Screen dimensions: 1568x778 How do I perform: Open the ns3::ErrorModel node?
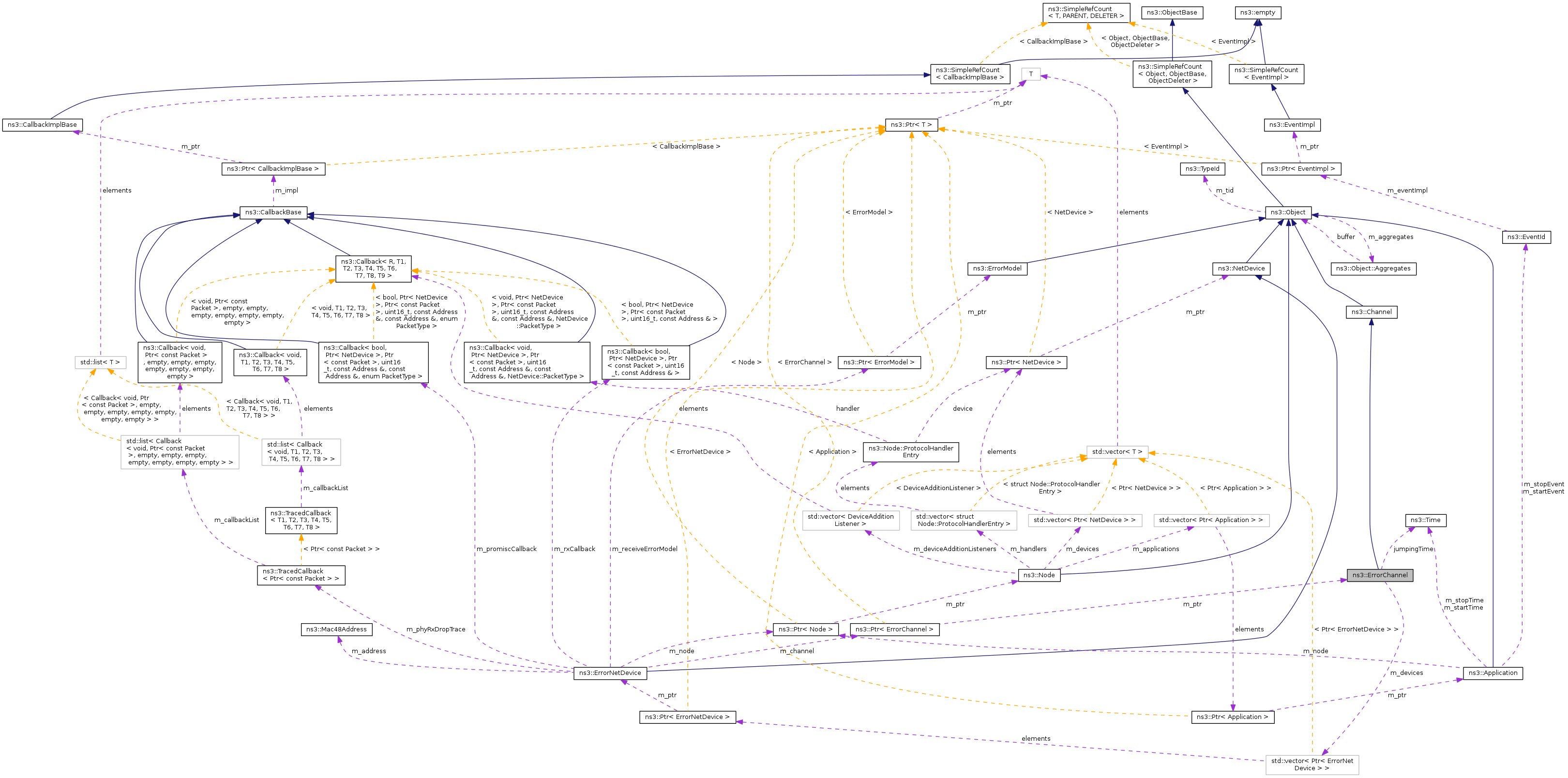(x=997, y=269)
